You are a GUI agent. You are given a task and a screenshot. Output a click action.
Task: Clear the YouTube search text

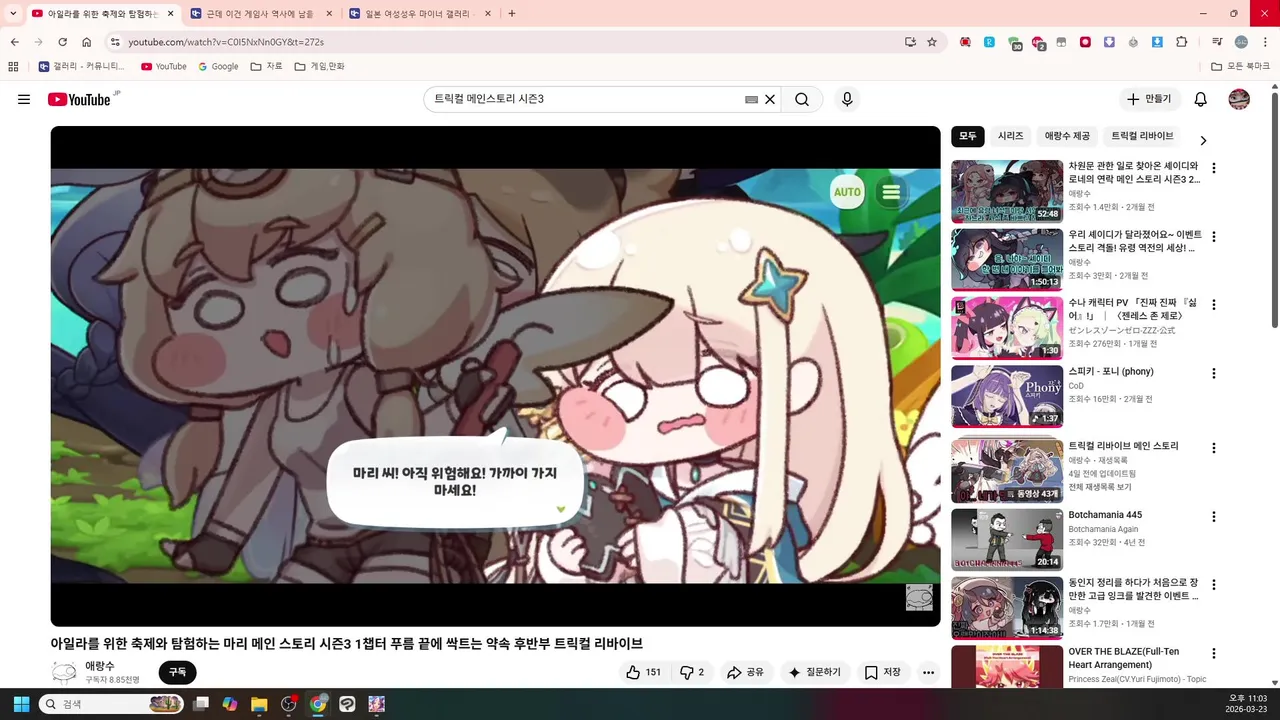coord(770,99)
